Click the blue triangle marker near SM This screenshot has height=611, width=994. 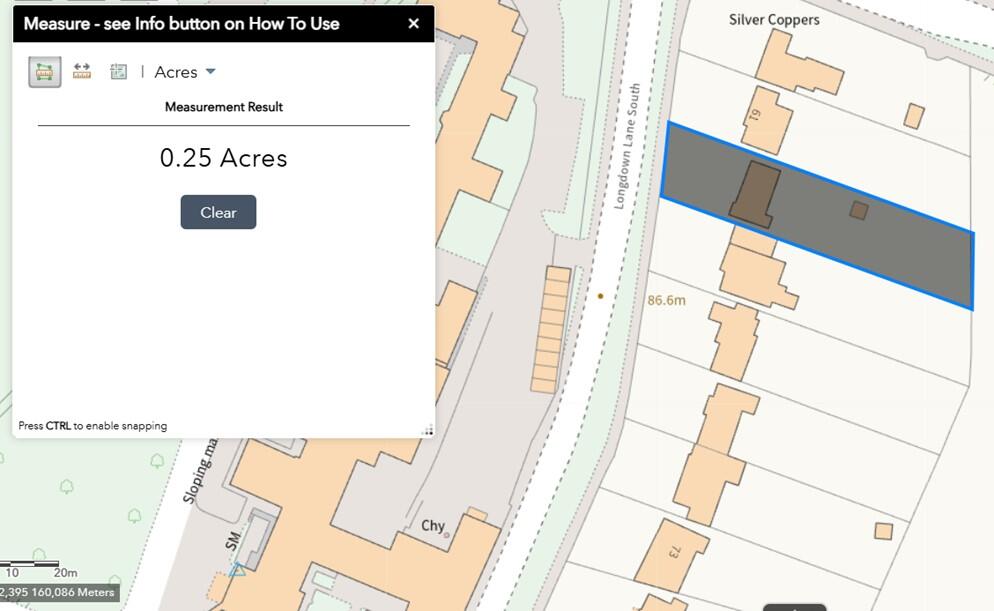237,570
